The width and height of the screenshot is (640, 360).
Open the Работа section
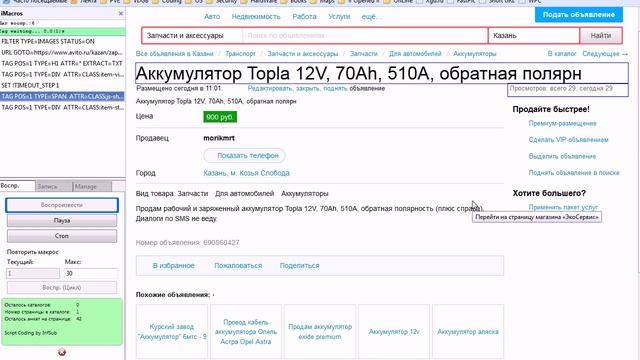304,17
